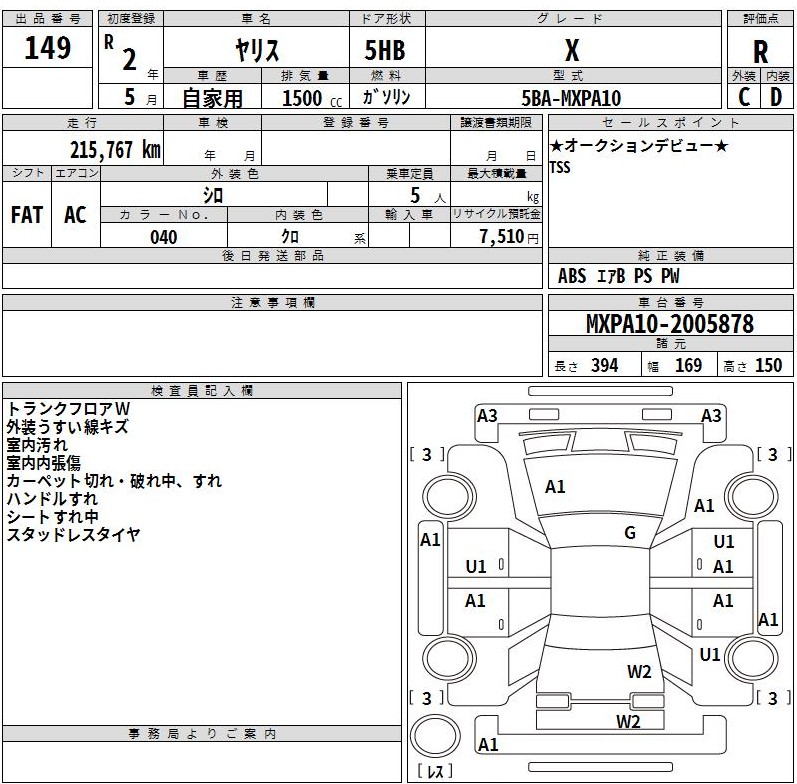Select registration month 5 月
The image size is (797, 784).
(140, 97)
